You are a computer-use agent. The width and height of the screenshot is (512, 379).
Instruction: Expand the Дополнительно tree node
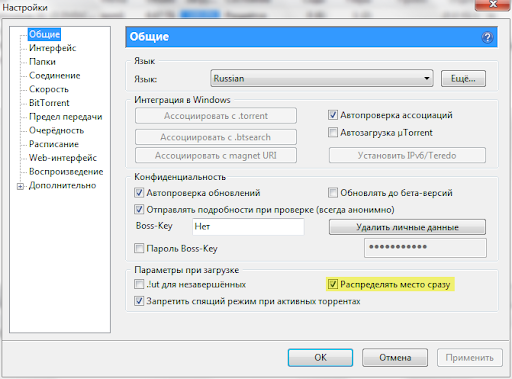[20, 186]
